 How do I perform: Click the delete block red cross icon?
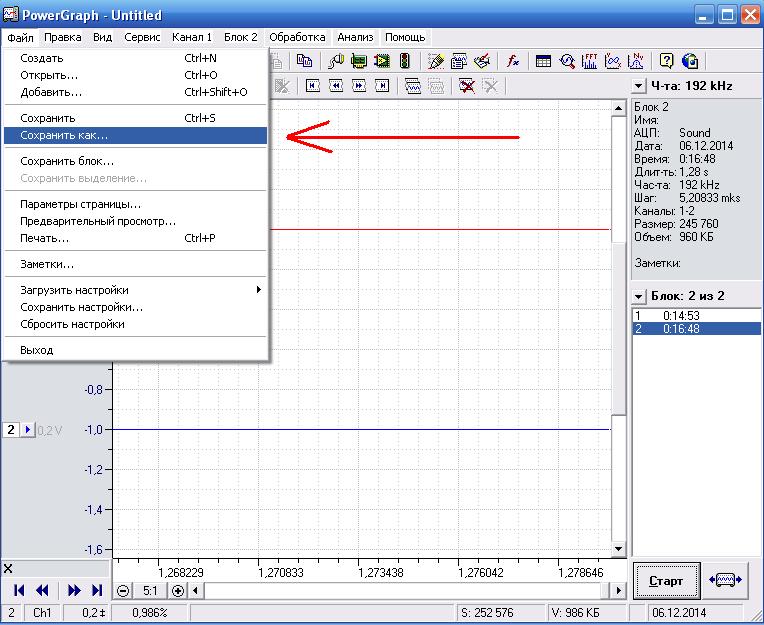tap(466, 86)
